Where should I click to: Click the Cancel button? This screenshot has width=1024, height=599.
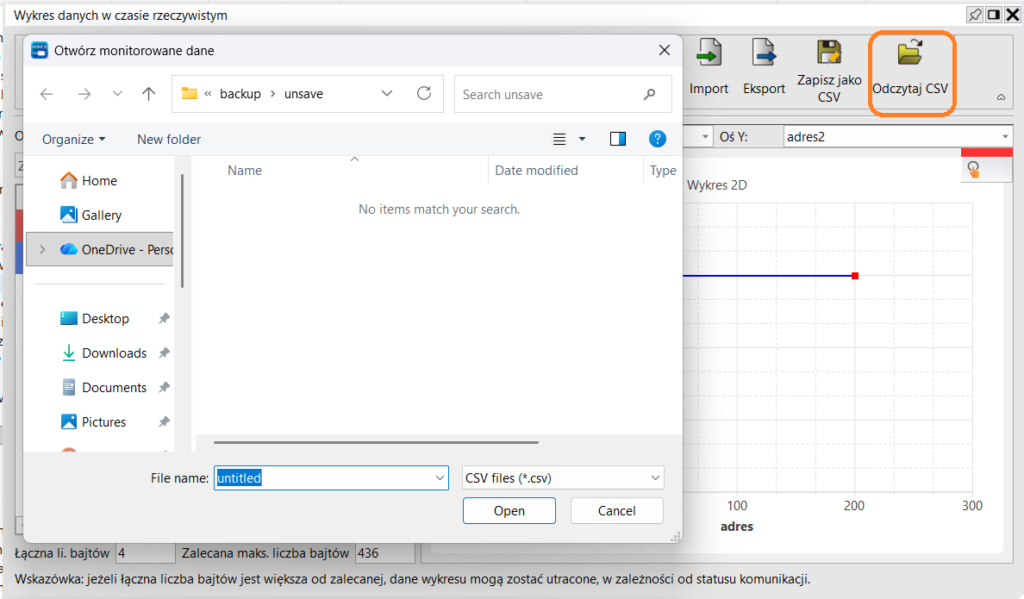(x=616, y=510)
